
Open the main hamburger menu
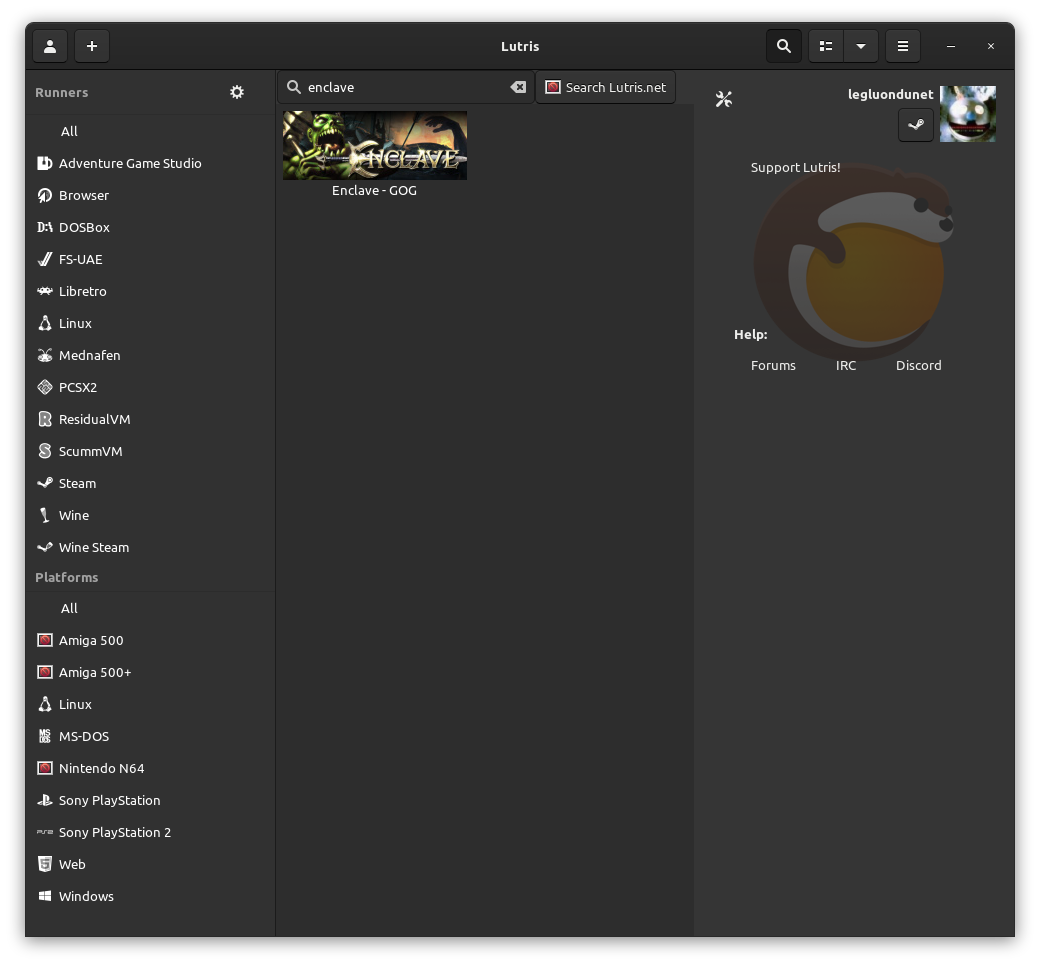(x=903, y=46)
